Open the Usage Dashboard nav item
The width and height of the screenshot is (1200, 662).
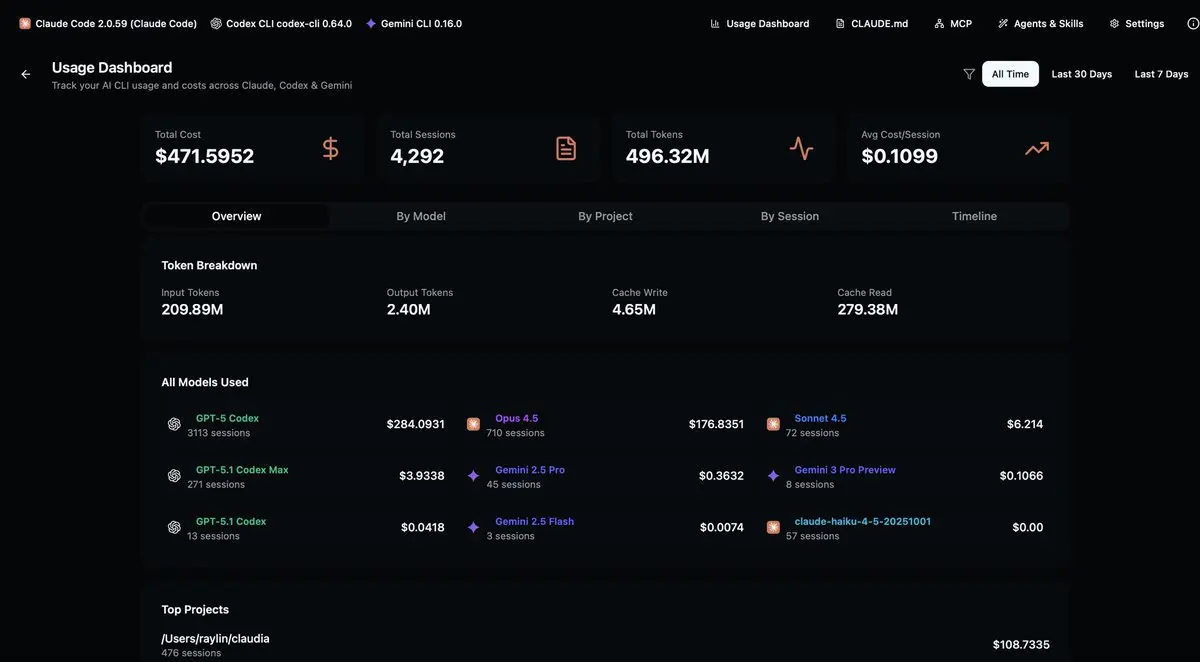(760, 23)
